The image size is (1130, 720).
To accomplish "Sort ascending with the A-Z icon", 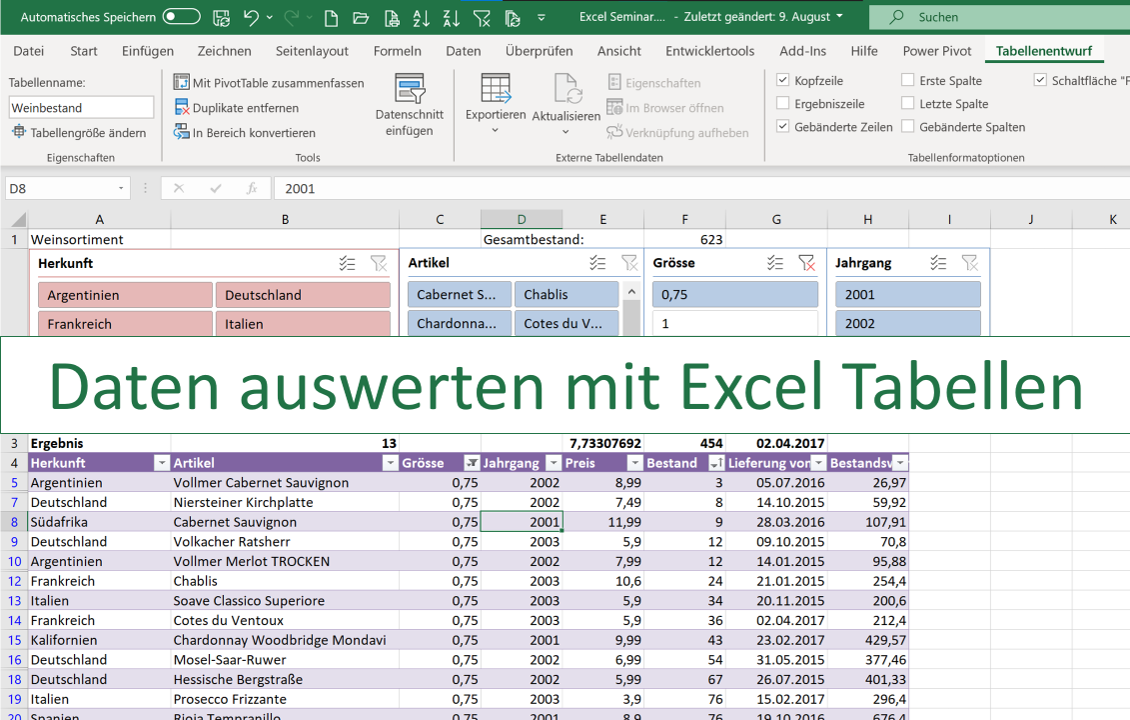I will [419, 17].
